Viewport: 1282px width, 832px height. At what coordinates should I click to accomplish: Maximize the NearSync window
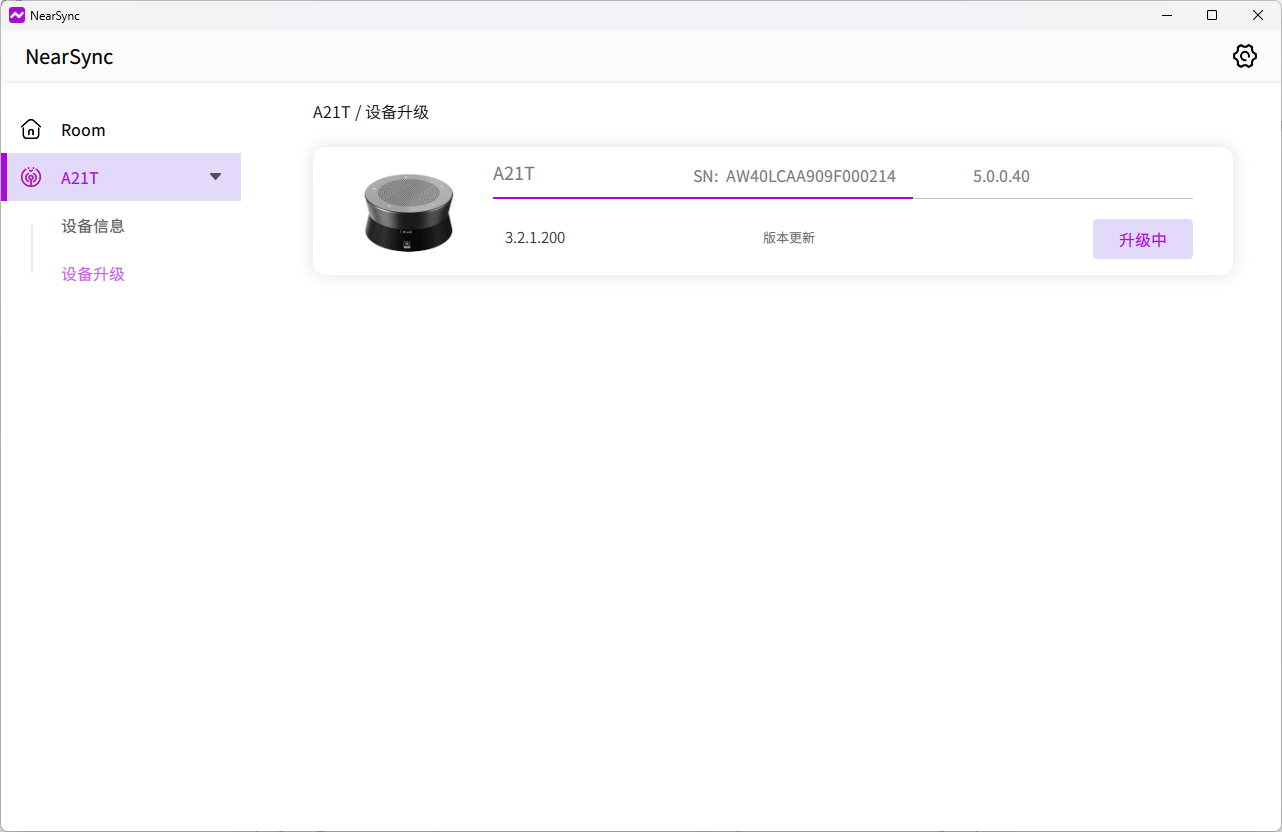point(1212,15)
